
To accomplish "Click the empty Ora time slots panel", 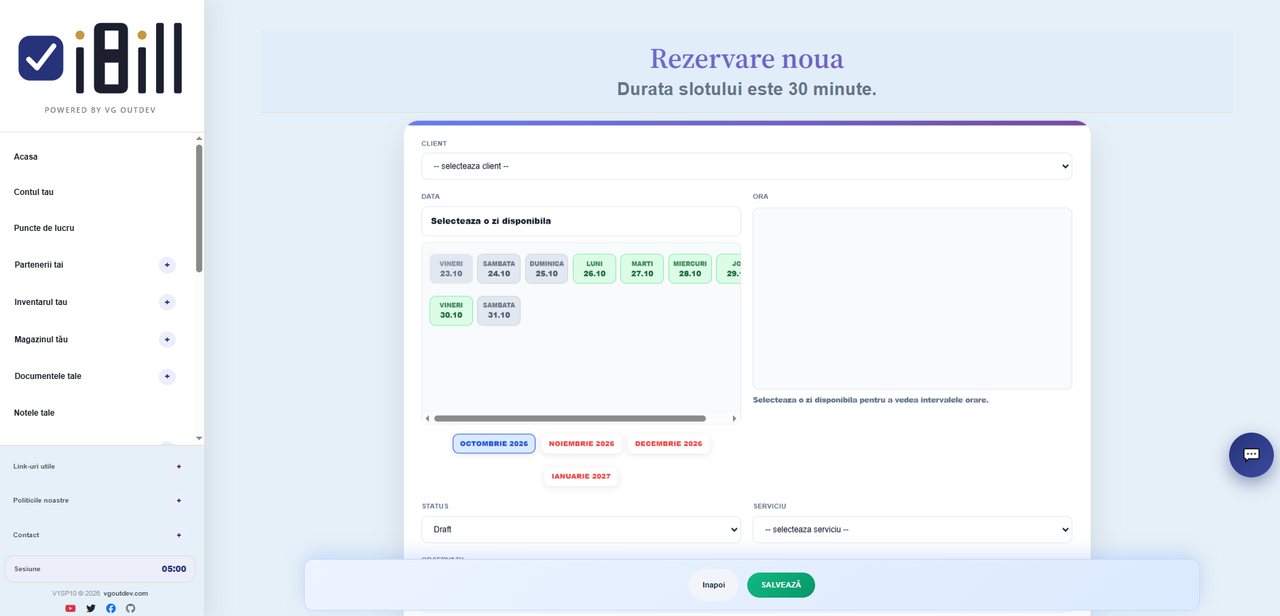I will coord(912,298).
